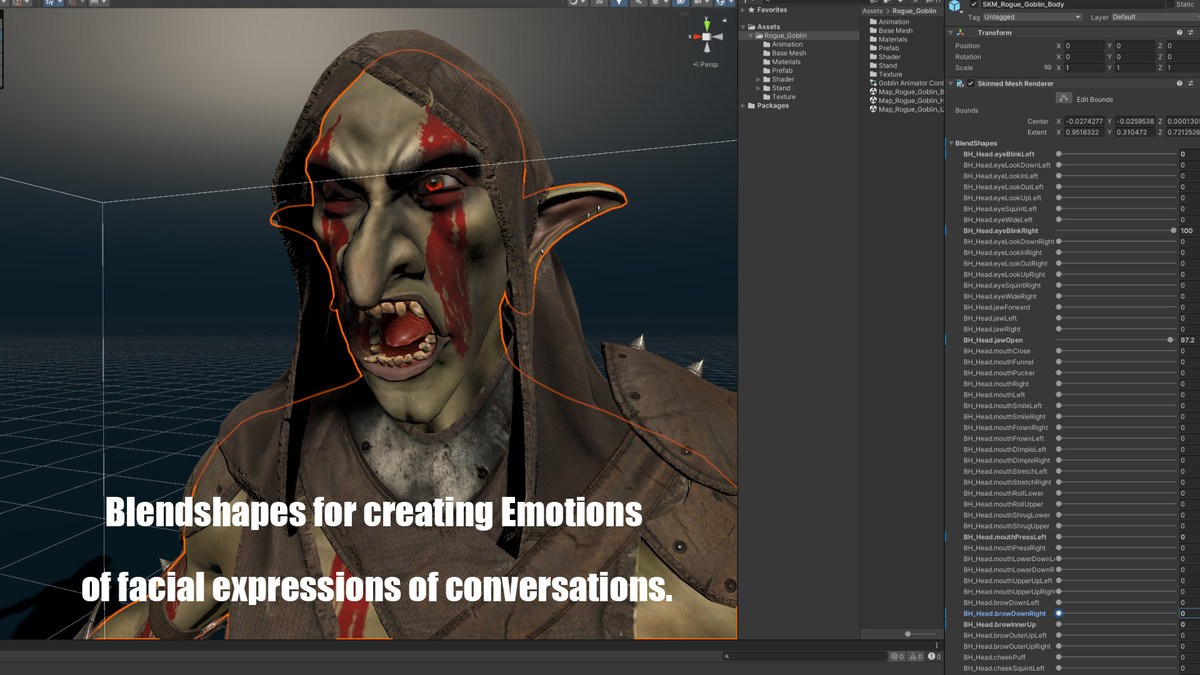Toggle the GameObject active checkbox
Screen dimensions: 1200x675
[x=975, y=4]
